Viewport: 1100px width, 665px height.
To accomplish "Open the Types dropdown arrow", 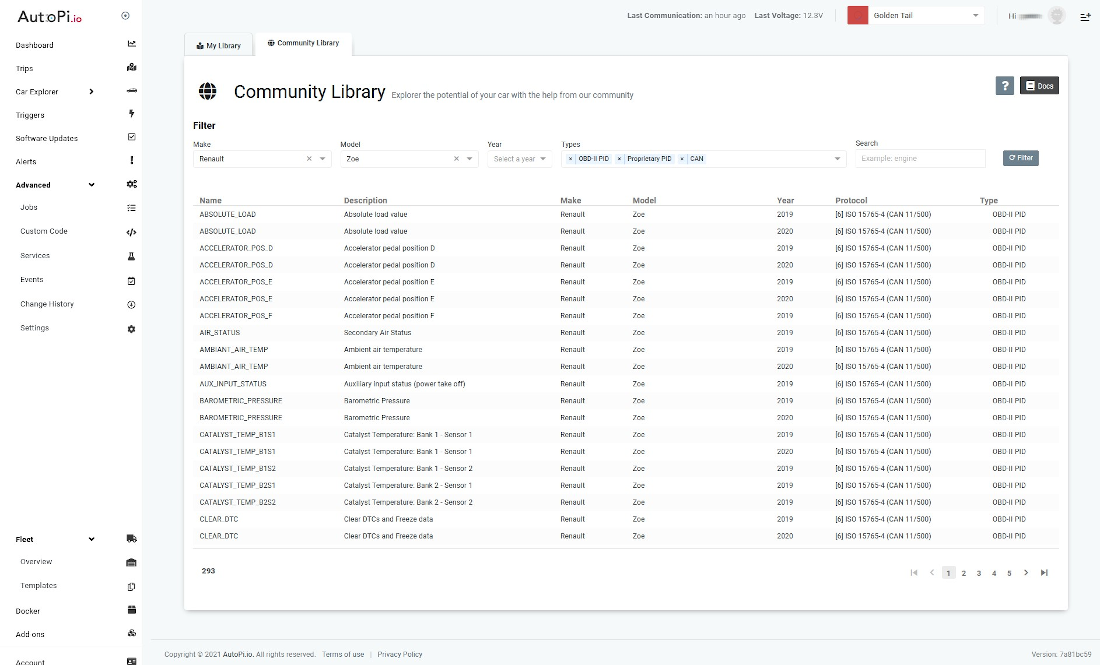I will point(837,159).
